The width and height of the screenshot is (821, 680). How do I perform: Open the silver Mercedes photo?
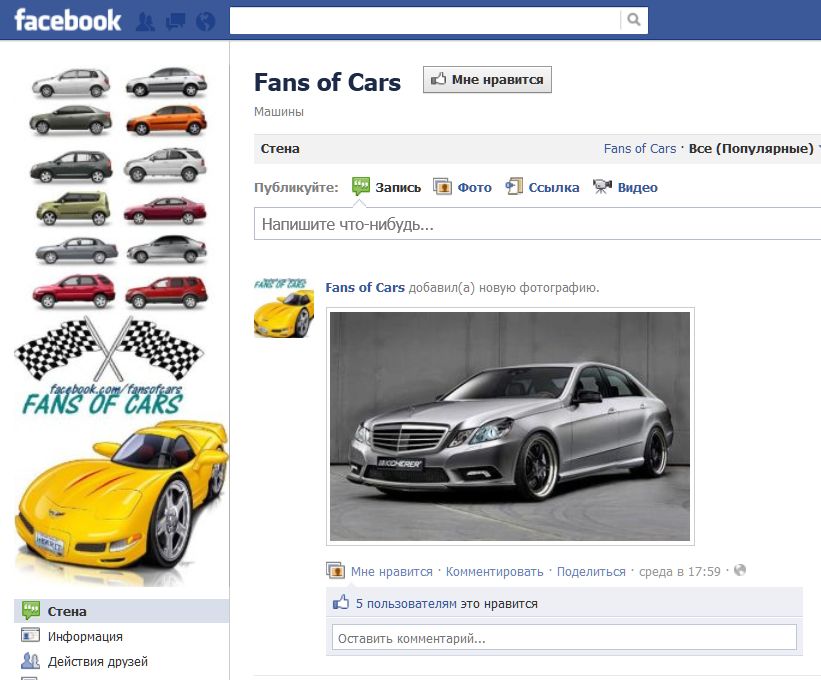click(x=510, y=426)
